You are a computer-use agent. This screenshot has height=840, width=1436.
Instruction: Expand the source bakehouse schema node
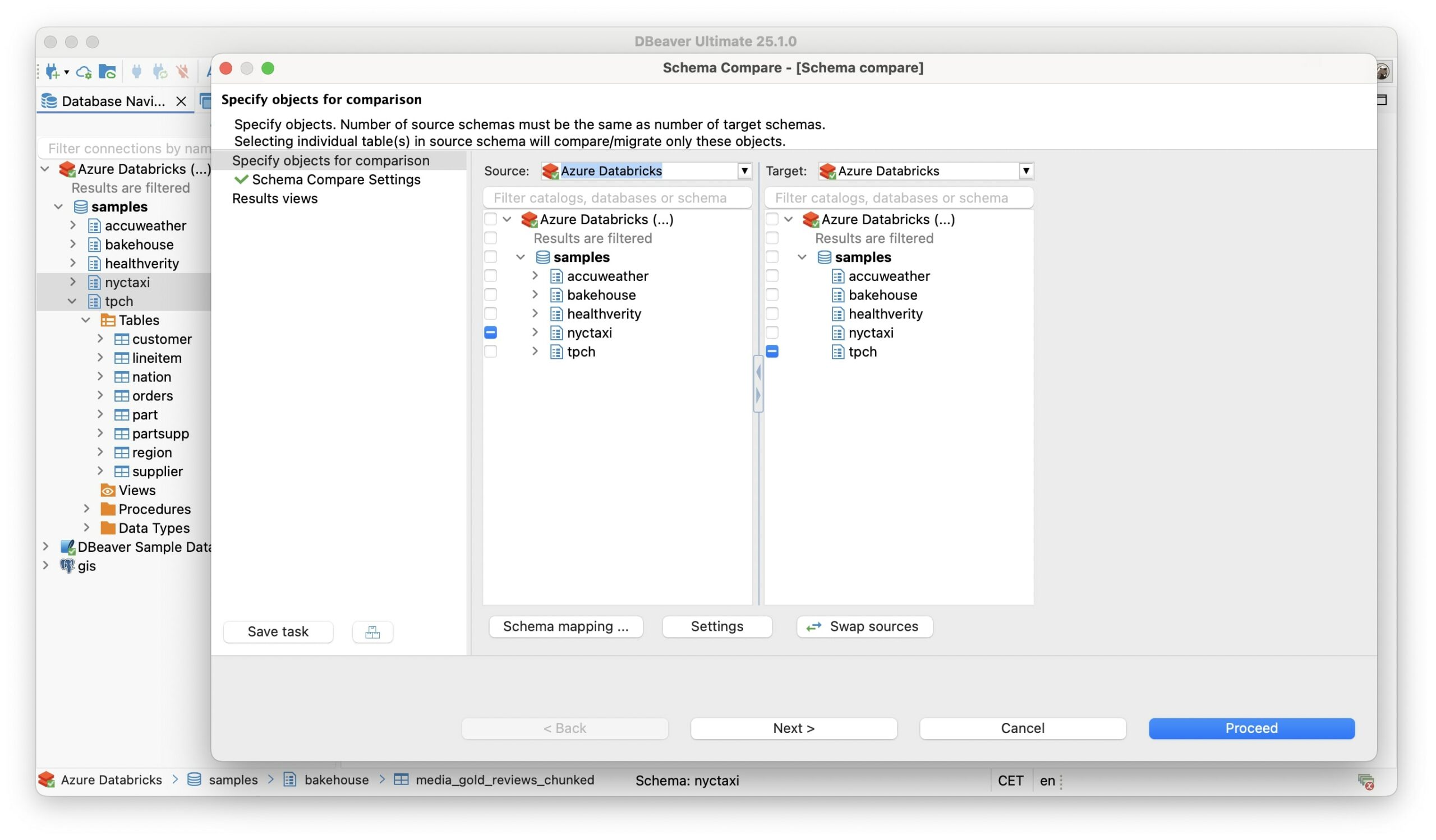[535, 294]
